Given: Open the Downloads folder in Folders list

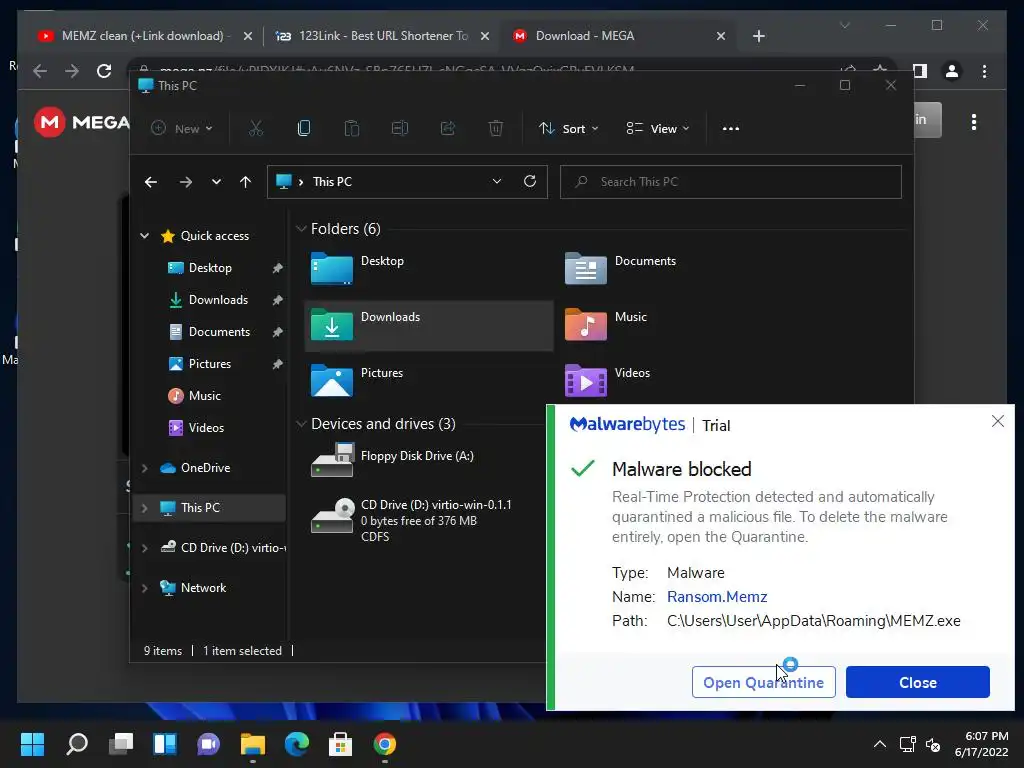Looking at the screenshot, I should pos(429,326).
